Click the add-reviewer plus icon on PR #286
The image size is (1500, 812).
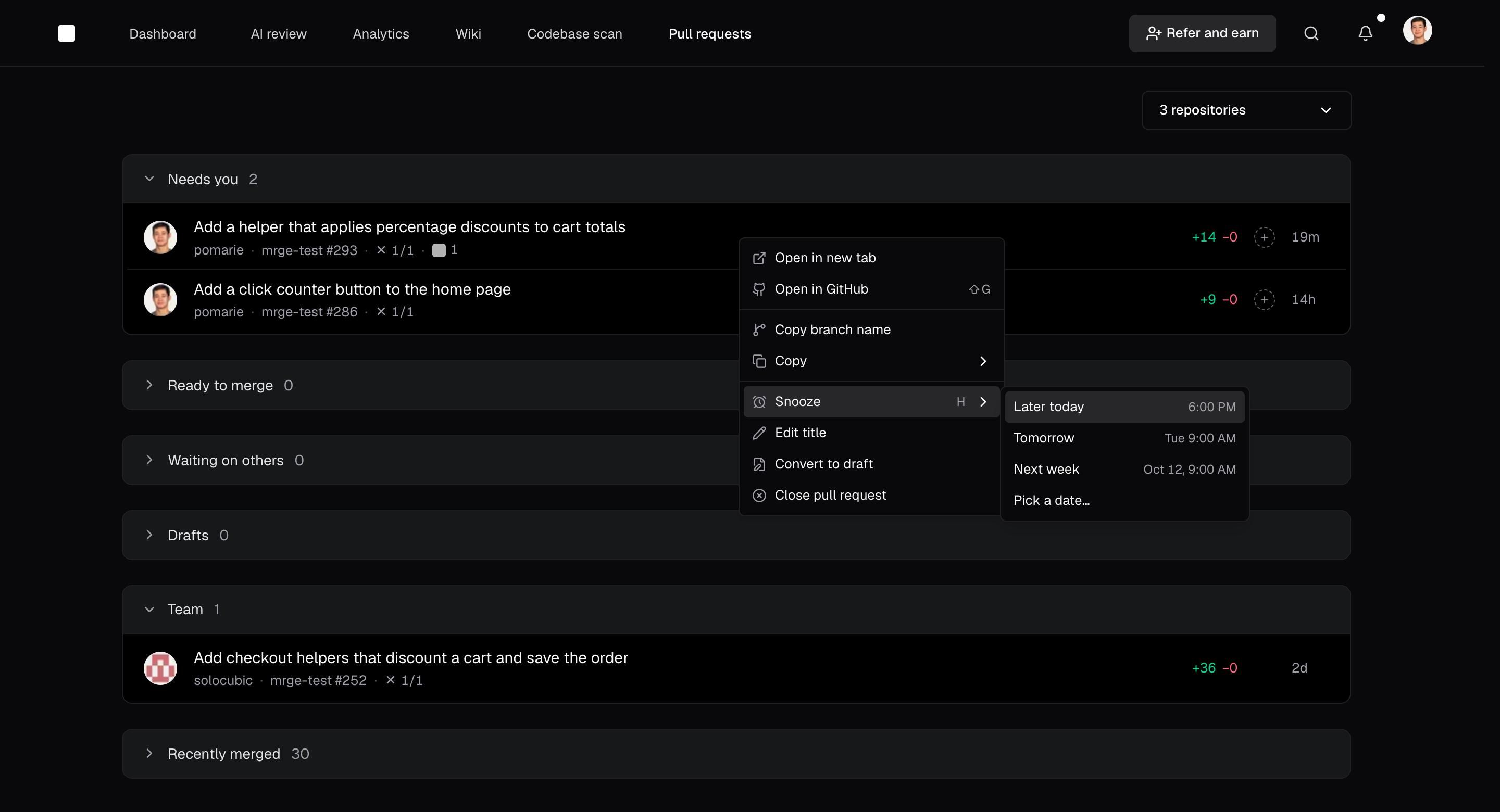pyautogui.click(x=1264, y=299)
